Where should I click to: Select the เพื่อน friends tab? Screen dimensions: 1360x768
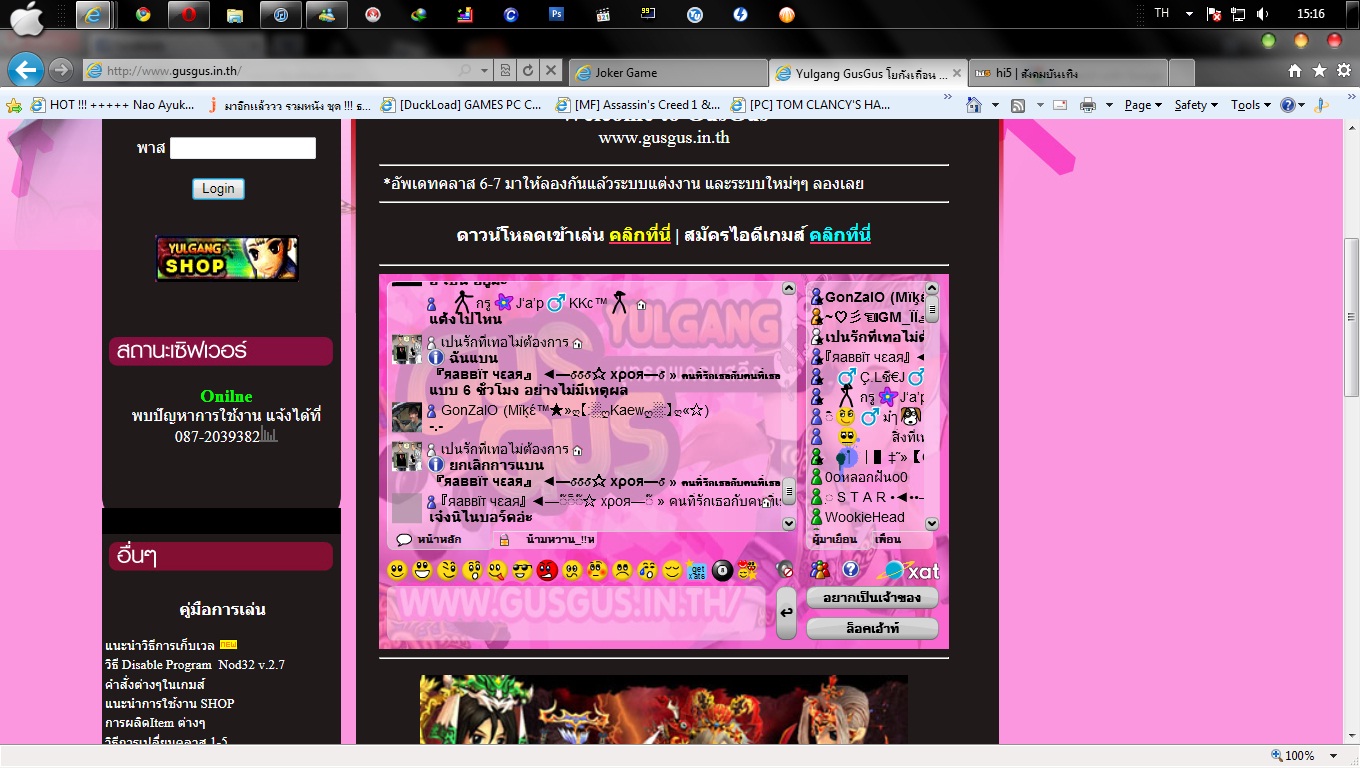pyautogui.click(x=888, y=540)
